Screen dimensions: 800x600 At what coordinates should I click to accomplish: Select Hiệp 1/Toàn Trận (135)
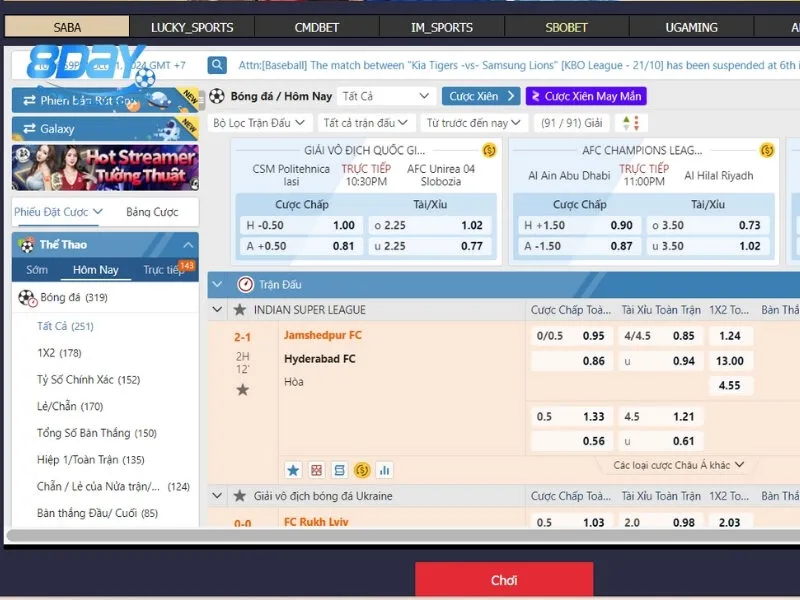[x=90, y=460]
